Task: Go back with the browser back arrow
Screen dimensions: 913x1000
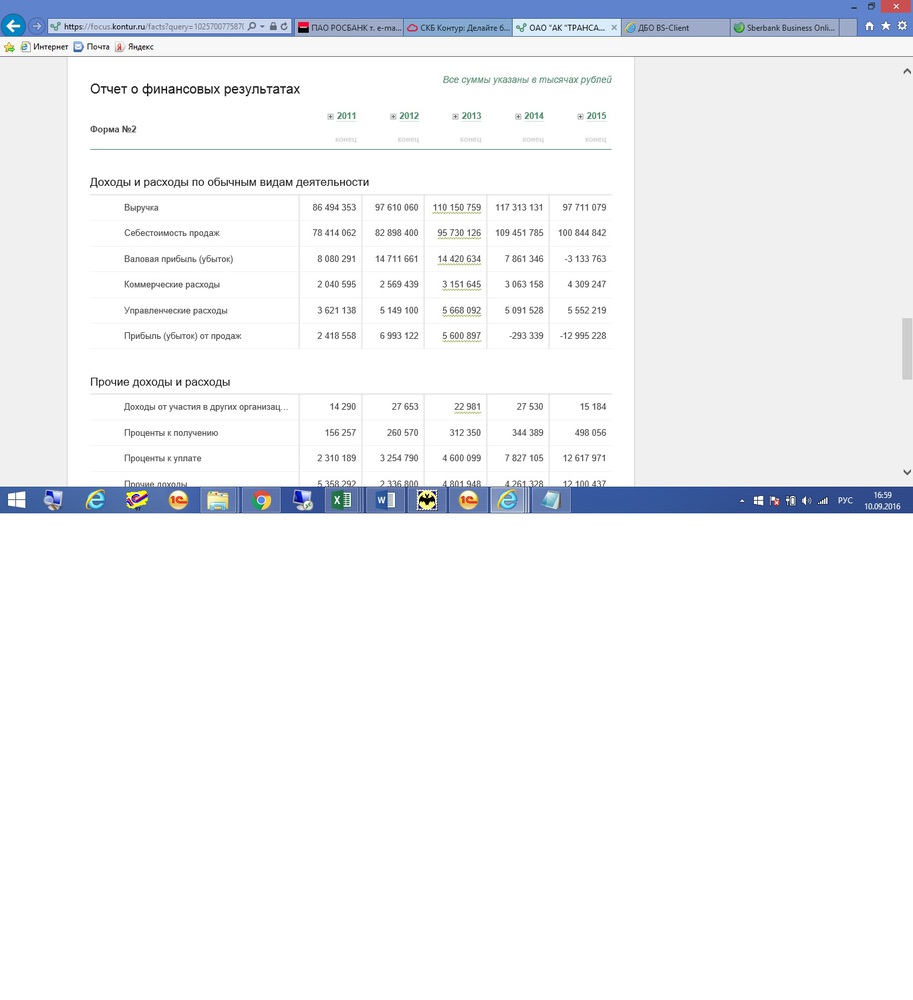Action: [x=13, y=26]
